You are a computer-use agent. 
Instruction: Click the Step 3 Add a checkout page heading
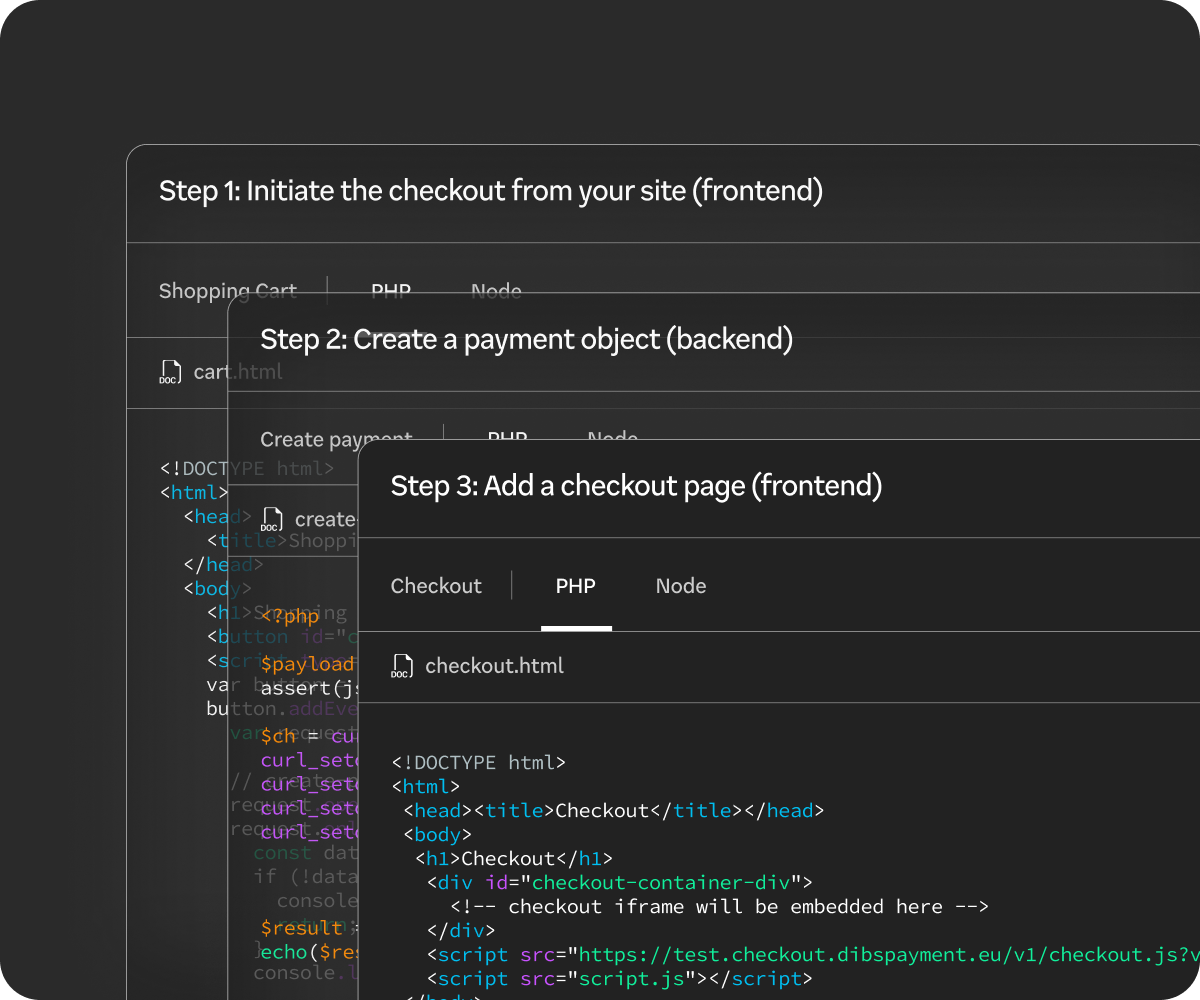pyautogui.click(x=636, y=486)
